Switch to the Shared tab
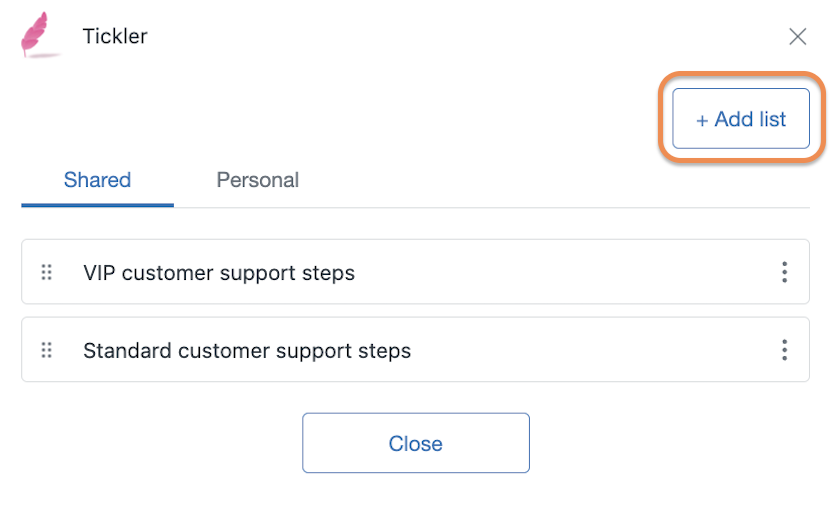 [97, 180]
